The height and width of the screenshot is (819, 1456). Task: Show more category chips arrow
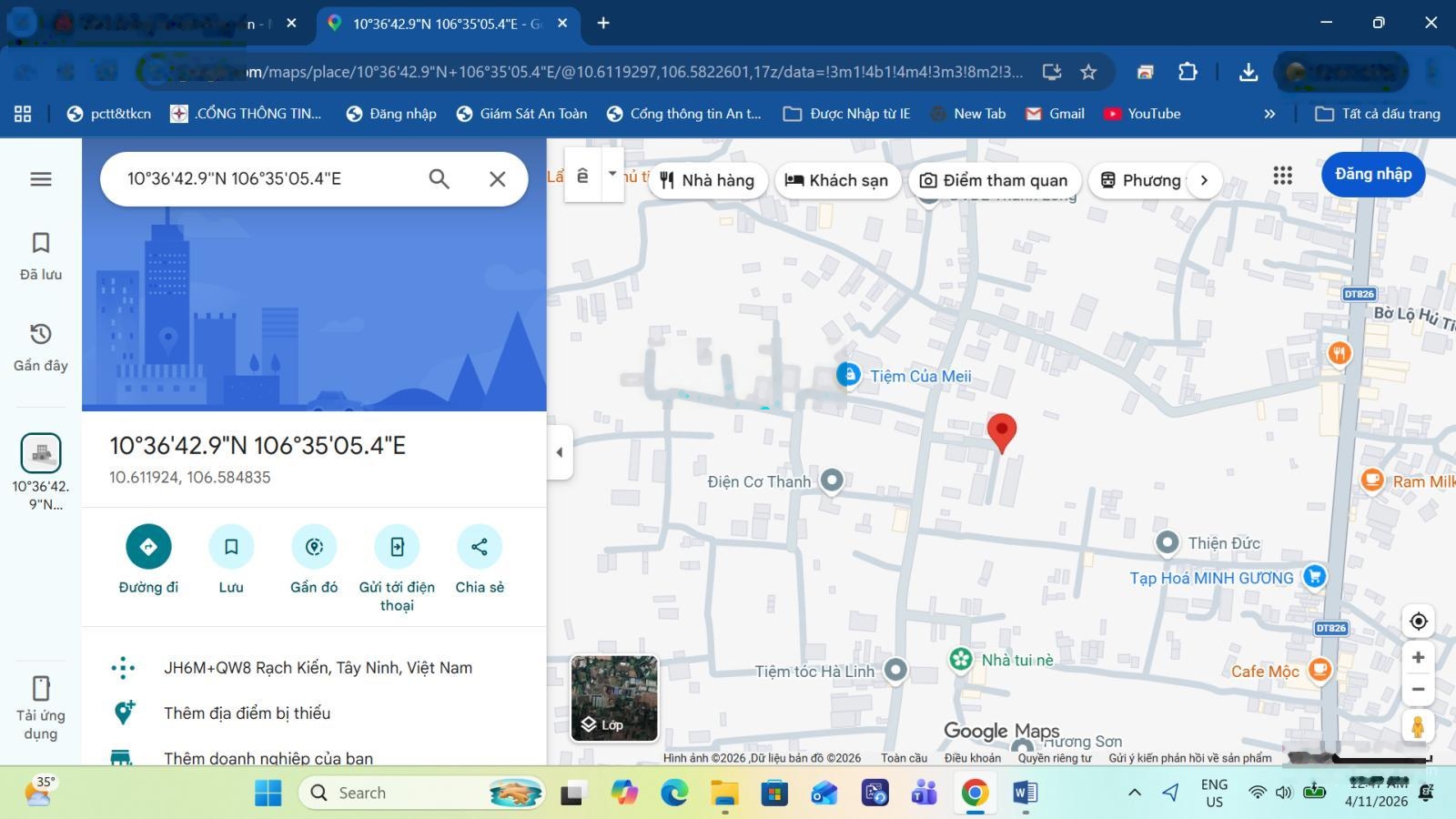[1204, 180]
